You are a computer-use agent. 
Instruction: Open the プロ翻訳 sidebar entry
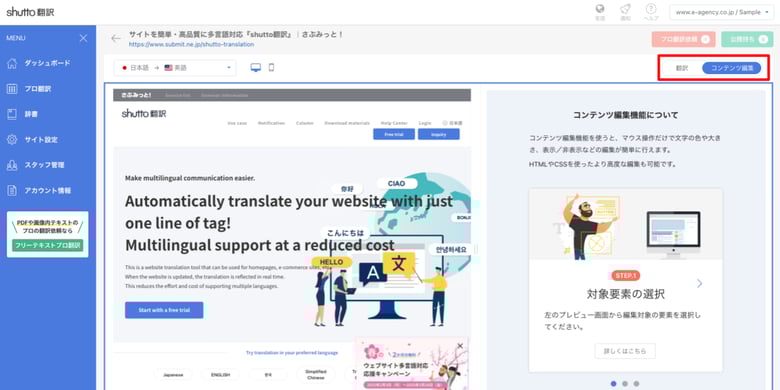[x=29, y=89]
